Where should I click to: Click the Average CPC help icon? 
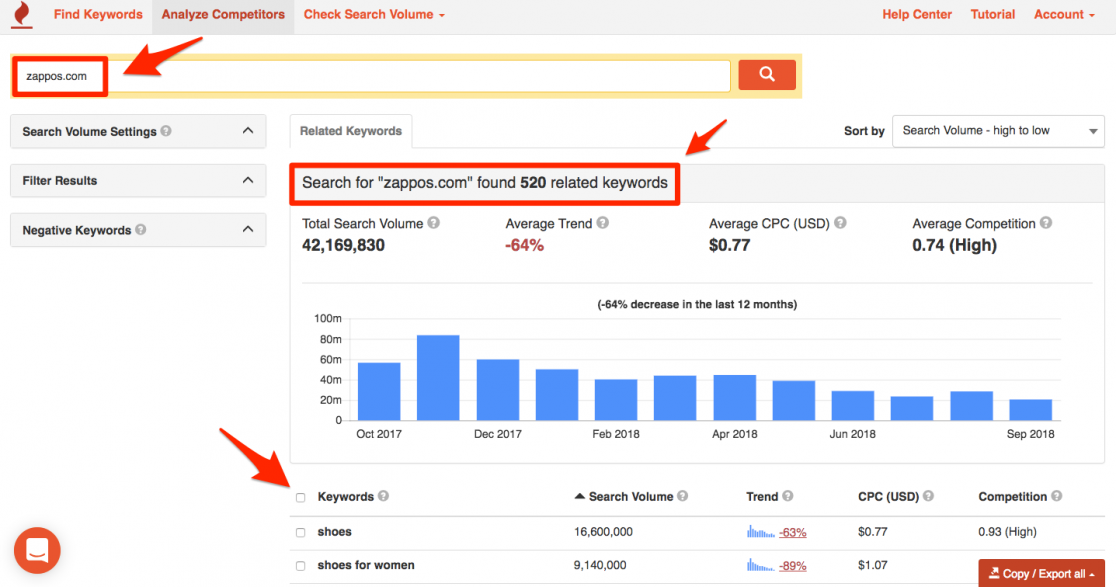click(x=841, y=223)
